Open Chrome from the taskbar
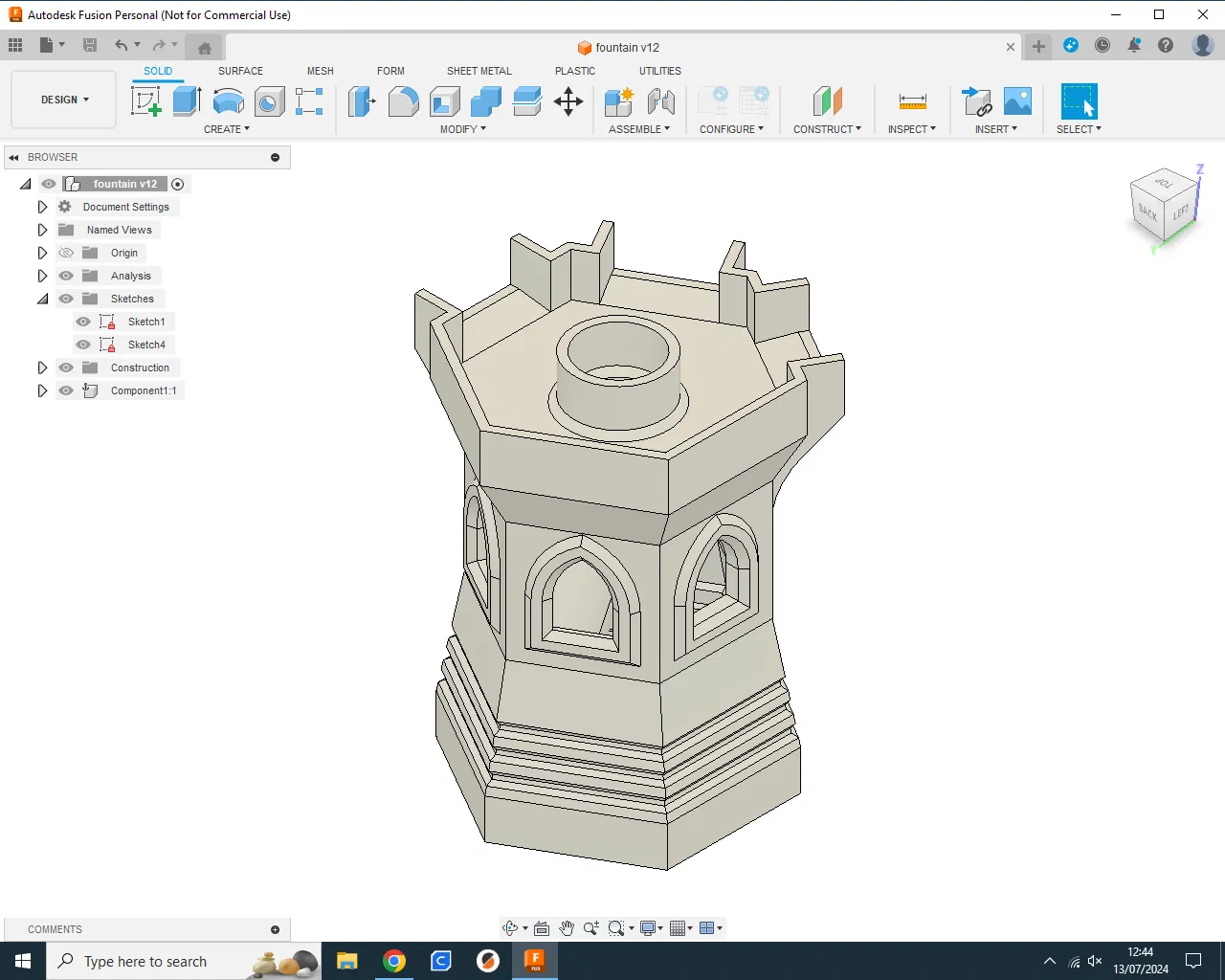Image resolution: width=1225 pixels, height=980 pixels. (394, 961)
